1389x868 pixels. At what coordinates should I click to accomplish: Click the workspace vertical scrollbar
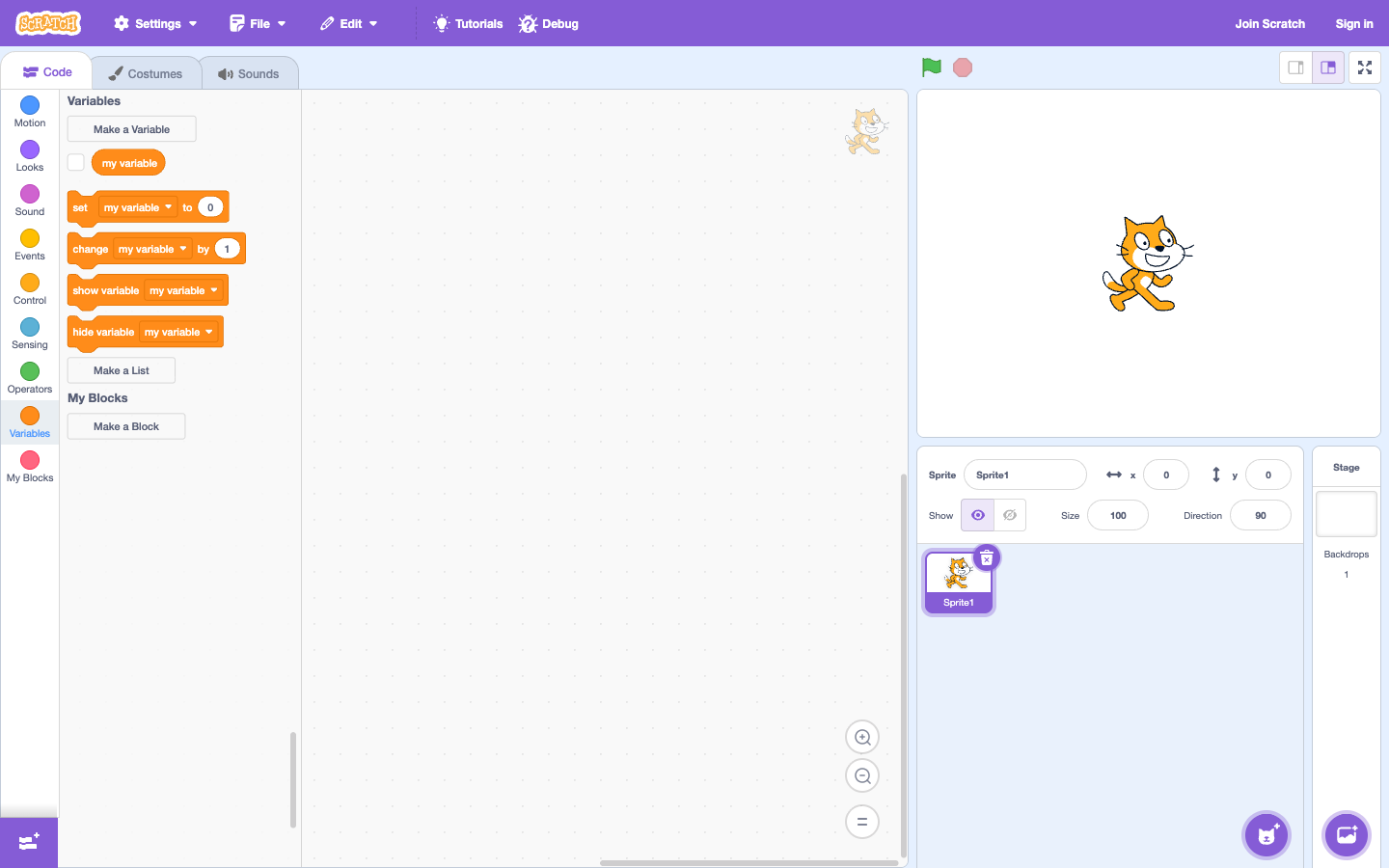tap(903, 665)
